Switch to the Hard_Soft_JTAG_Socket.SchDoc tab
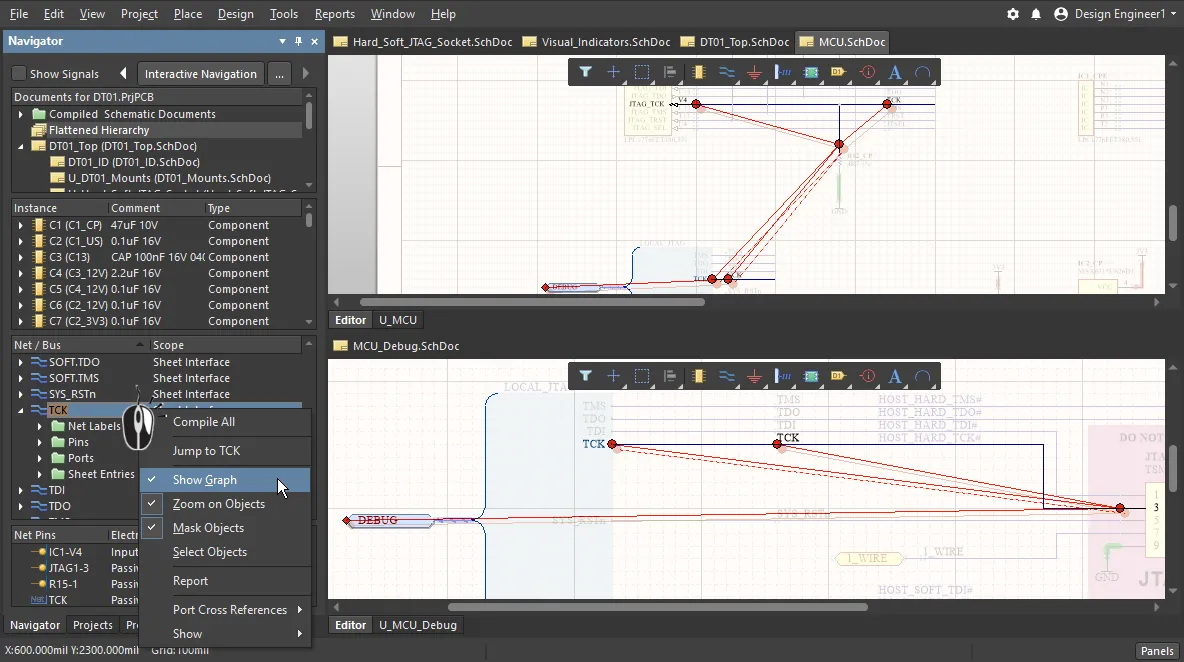 (x=423, y=42)
